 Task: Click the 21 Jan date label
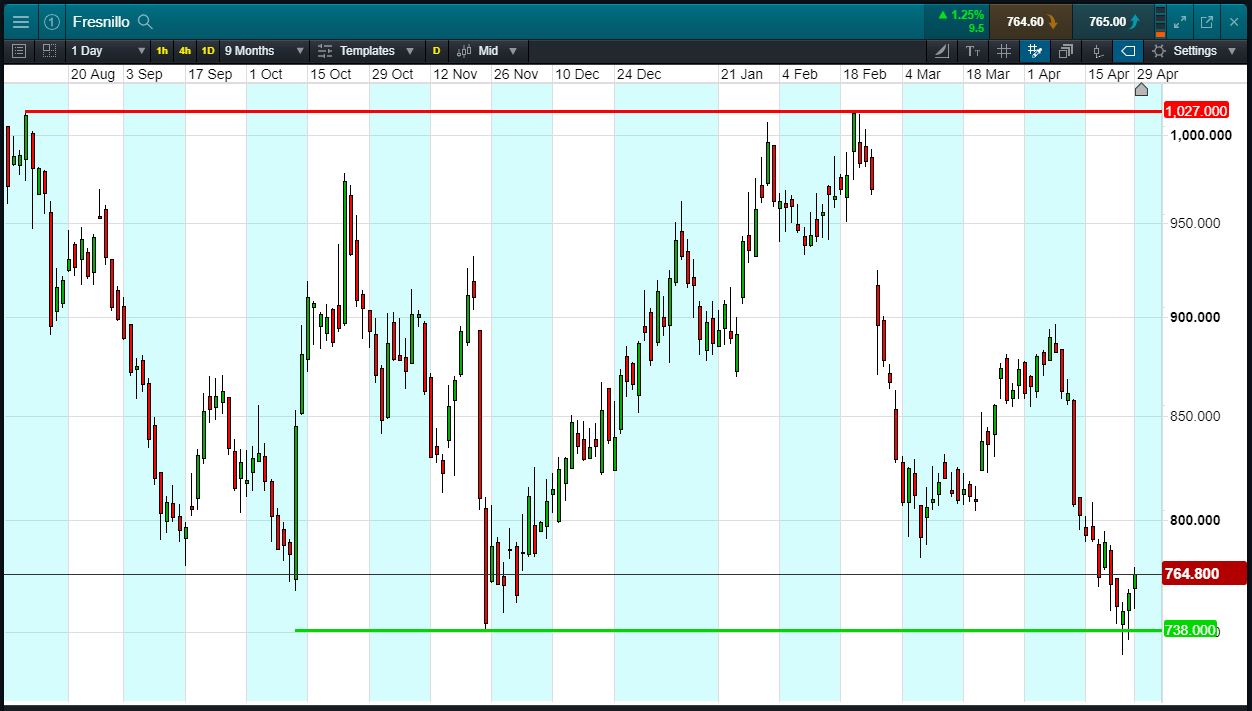[742, 74]
